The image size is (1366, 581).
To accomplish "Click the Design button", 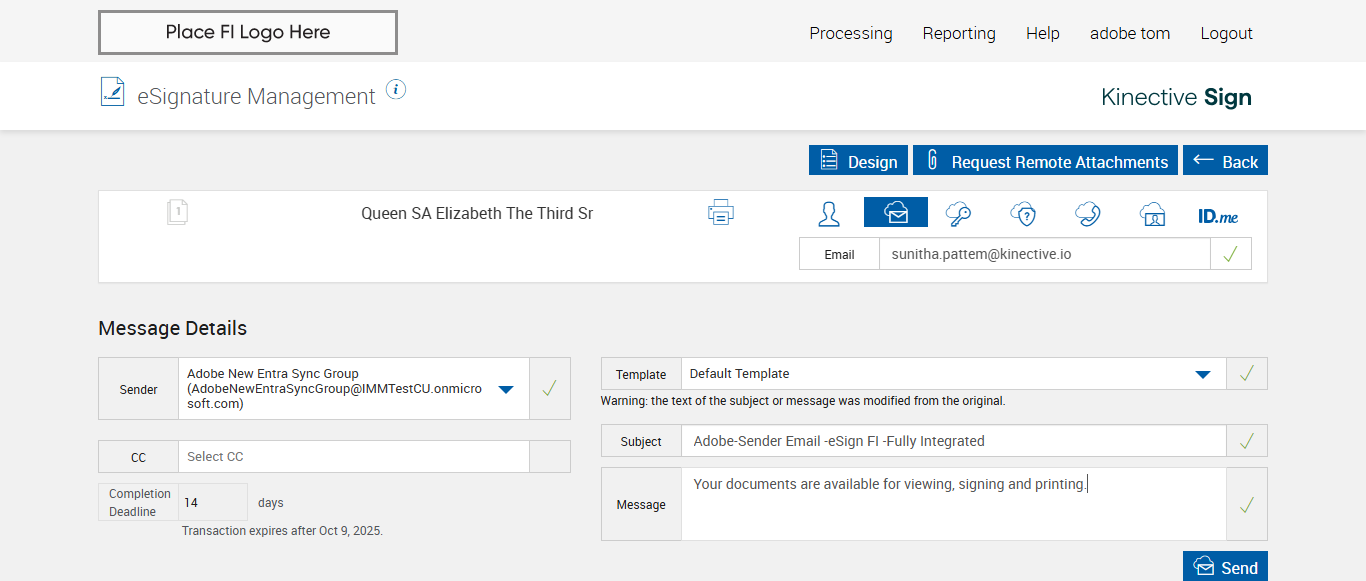I will [x=859, y=161].
